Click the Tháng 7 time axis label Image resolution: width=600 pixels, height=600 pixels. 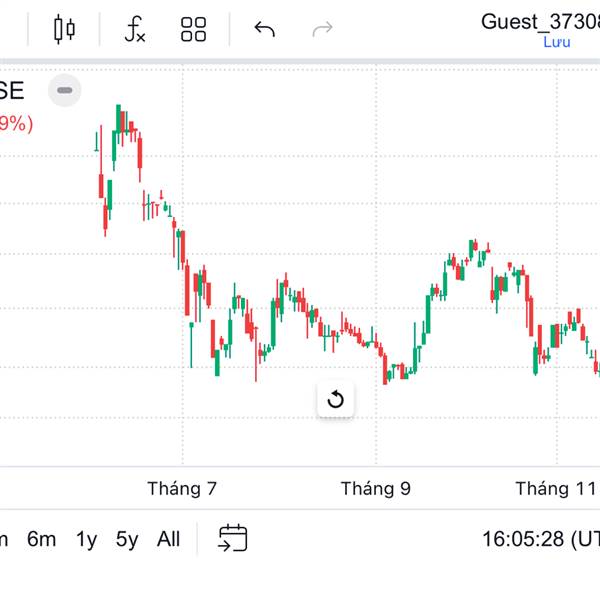pyautogui.click(x=182, y=489)
